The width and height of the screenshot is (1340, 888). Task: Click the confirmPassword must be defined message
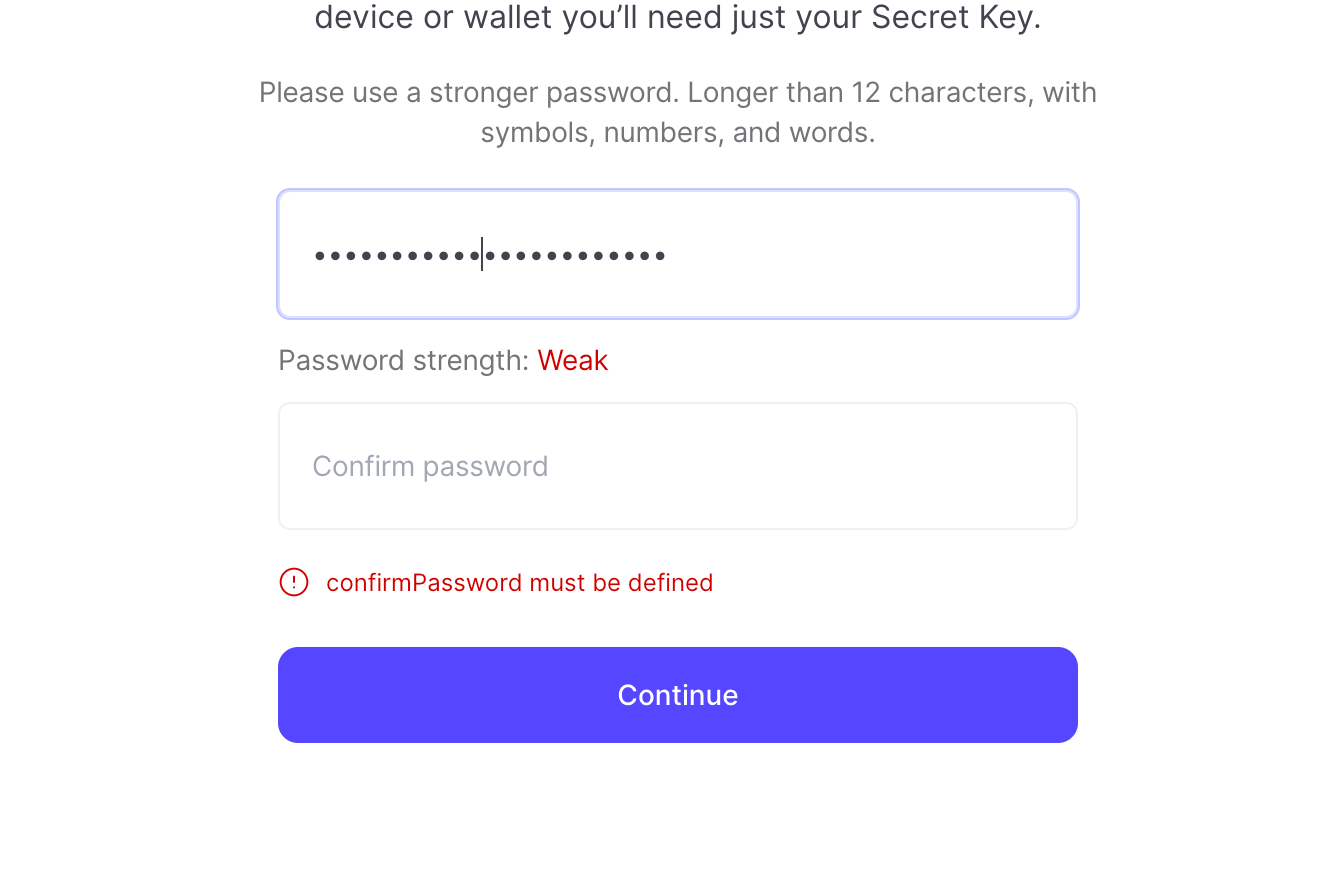(x=520, y=582)
